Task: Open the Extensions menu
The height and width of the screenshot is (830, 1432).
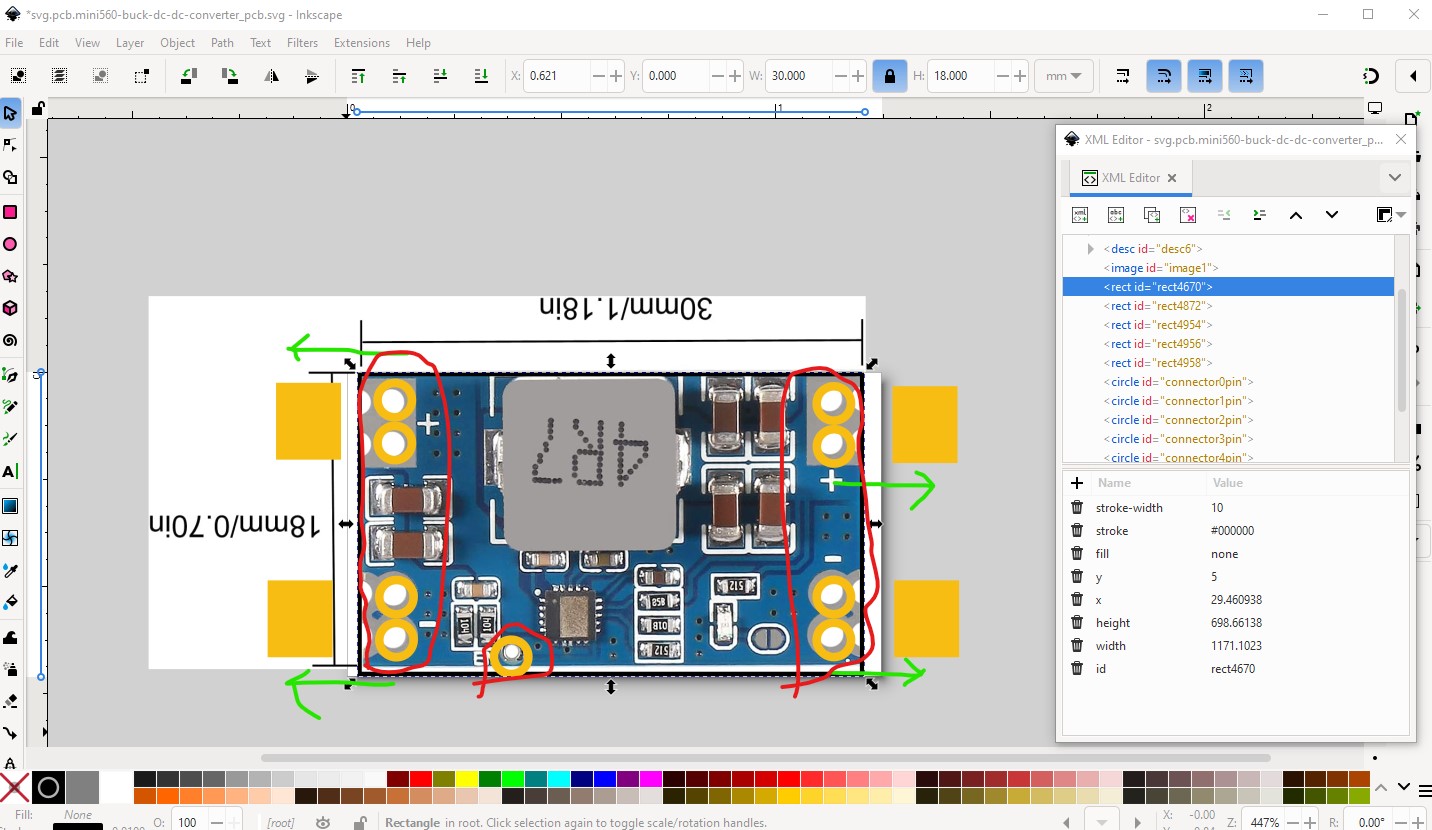Action: (x=361, y=43)
